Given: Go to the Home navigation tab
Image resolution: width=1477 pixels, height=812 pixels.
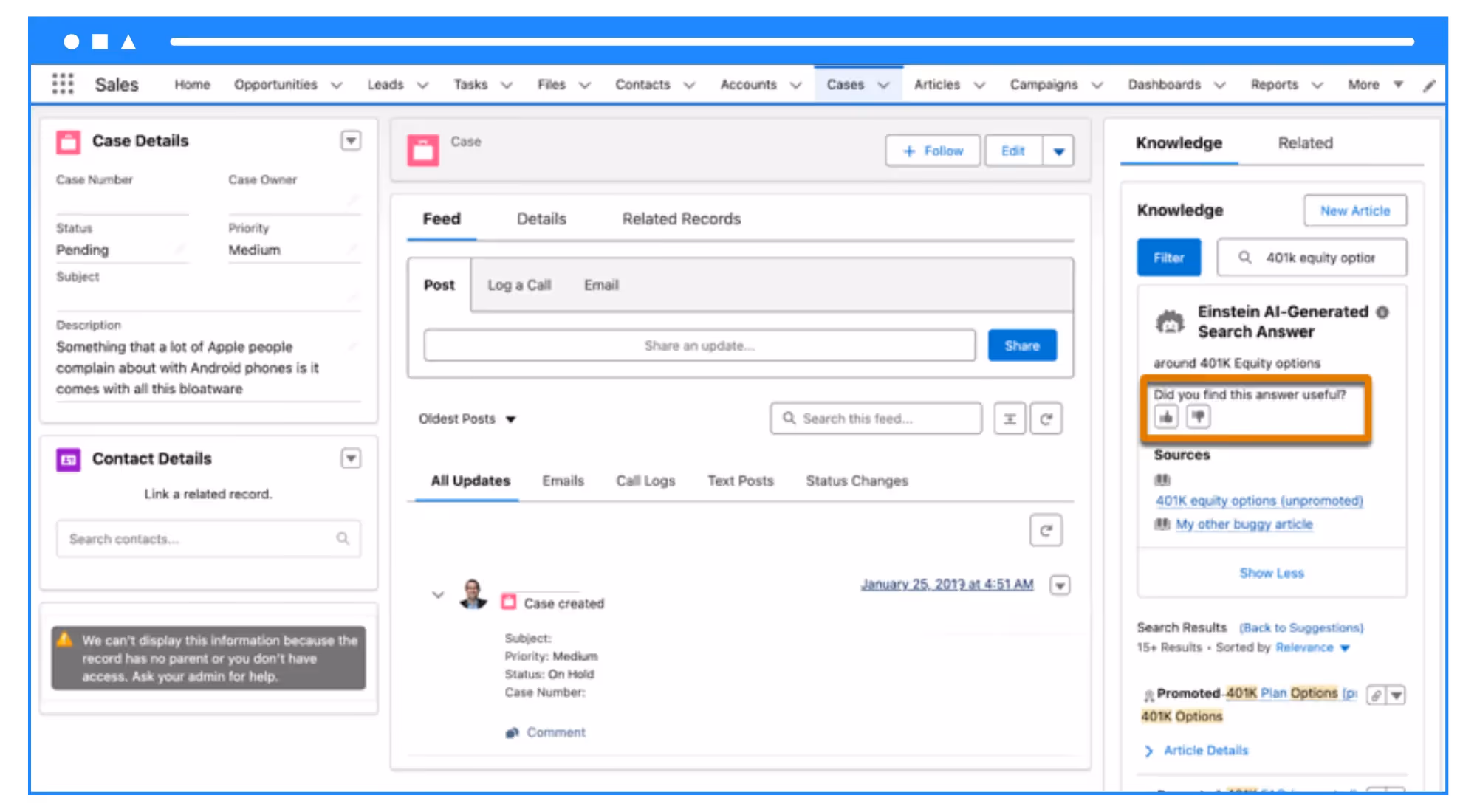Looking at the screenshot, I should pyautogui.click(x=192, y=85).
